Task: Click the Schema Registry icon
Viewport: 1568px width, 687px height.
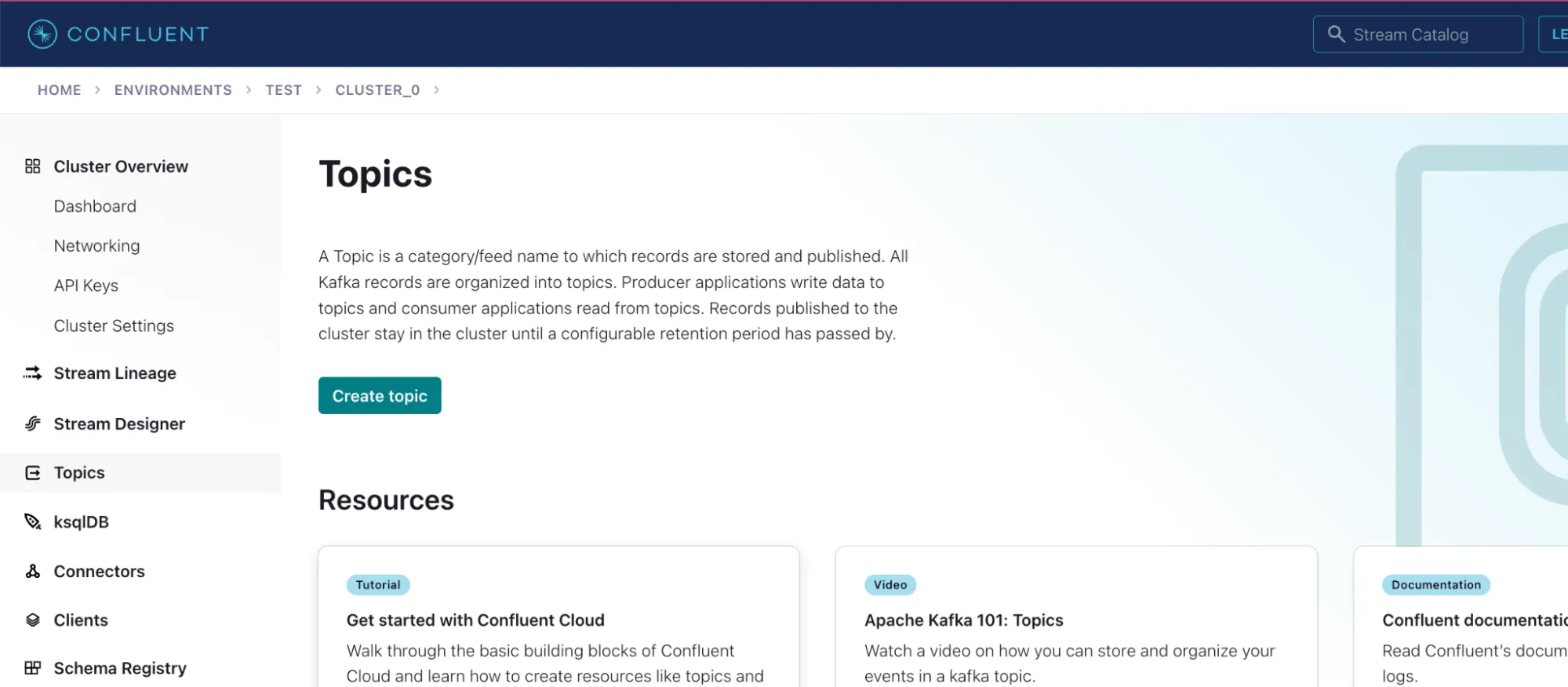Action: point(32,668)
